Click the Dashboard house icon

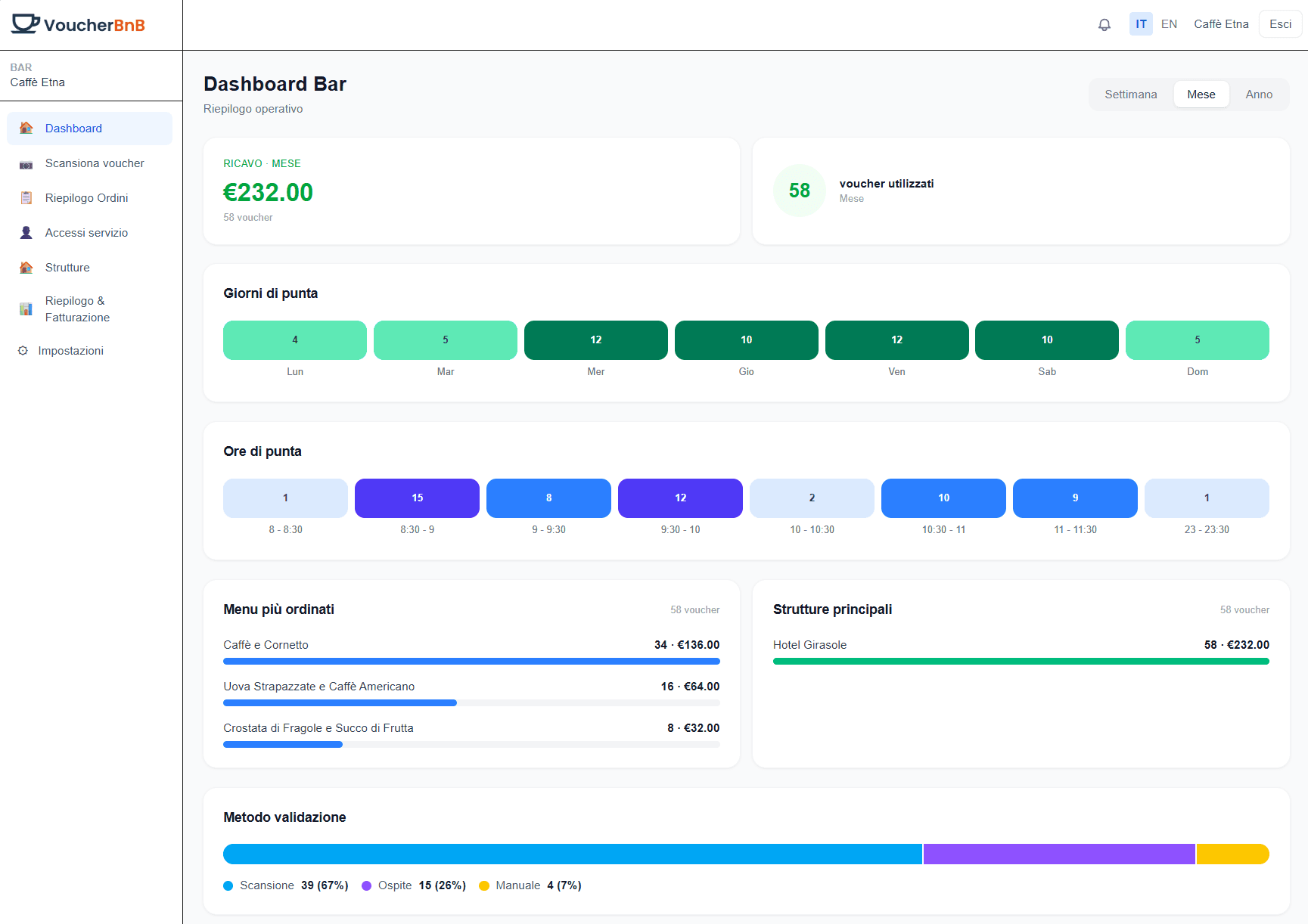click(26, 129)
